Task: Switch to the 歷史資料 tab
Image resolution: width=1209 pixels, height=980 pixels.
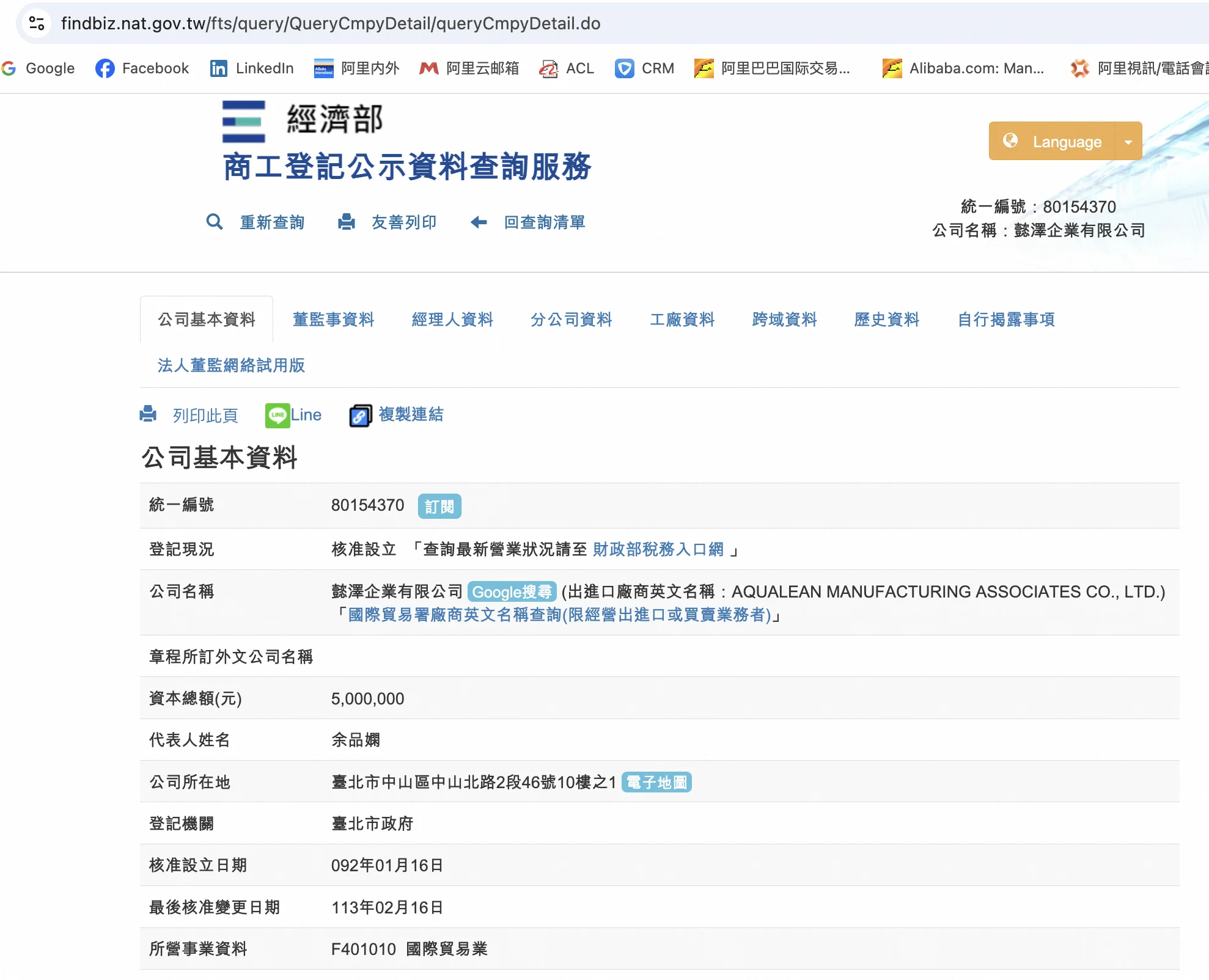Action: (x=886, y=320)
